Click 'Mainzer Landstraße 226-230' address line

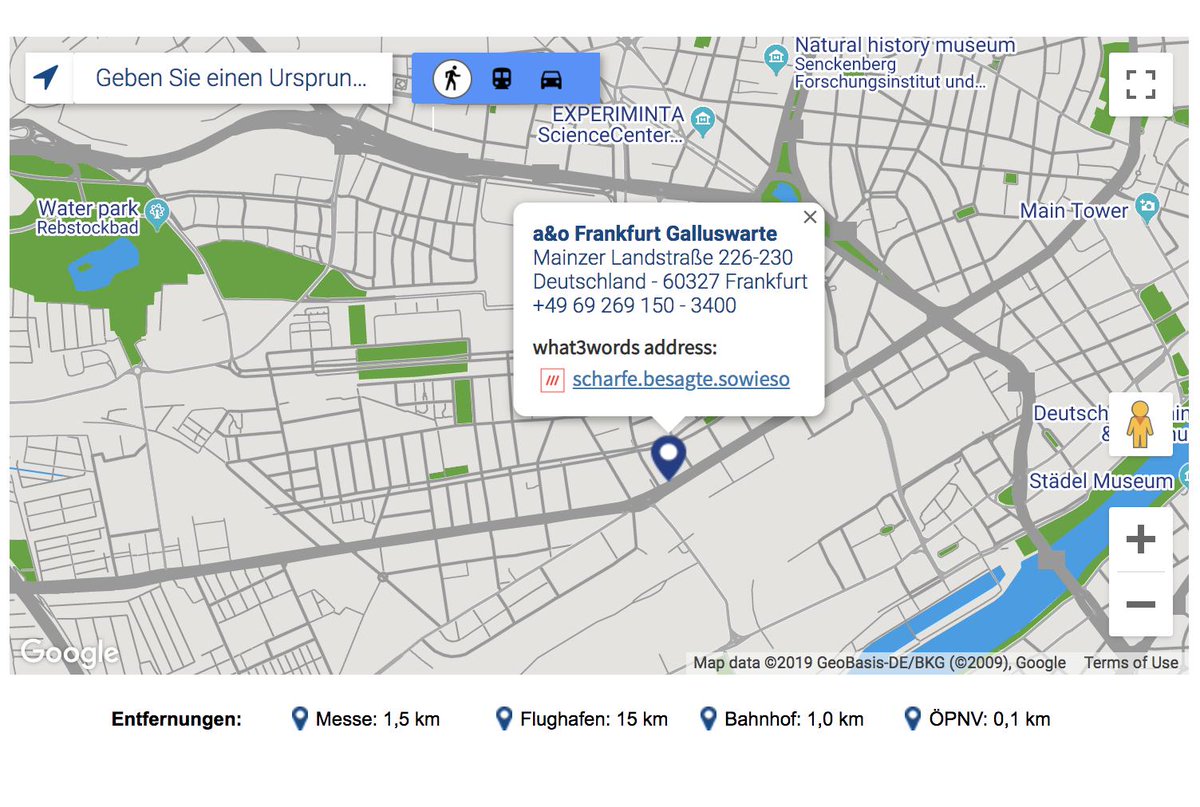[x=663, y=259]
